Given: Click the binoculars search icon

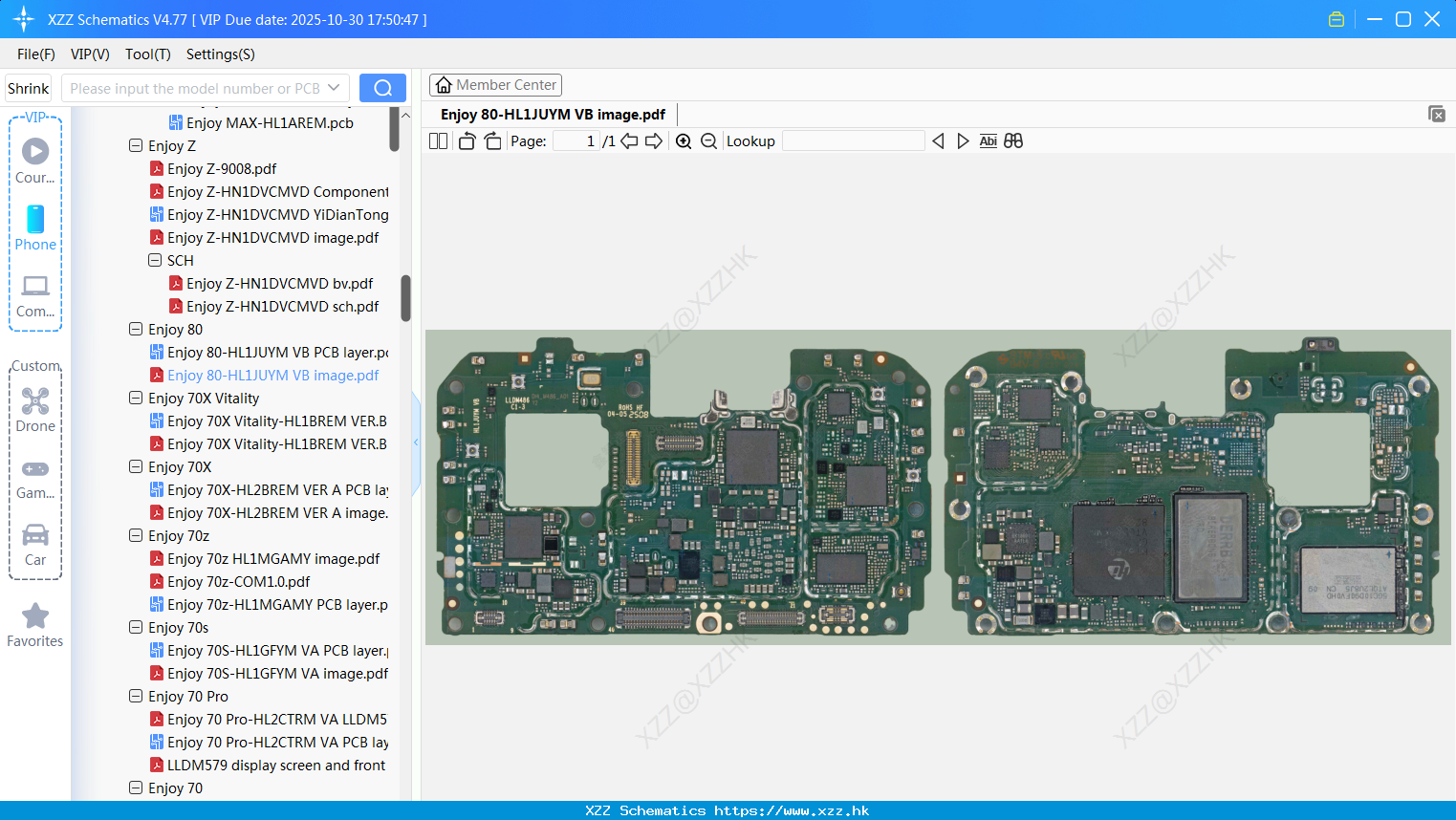Looking at the screenshot, I should (1013, 141).
